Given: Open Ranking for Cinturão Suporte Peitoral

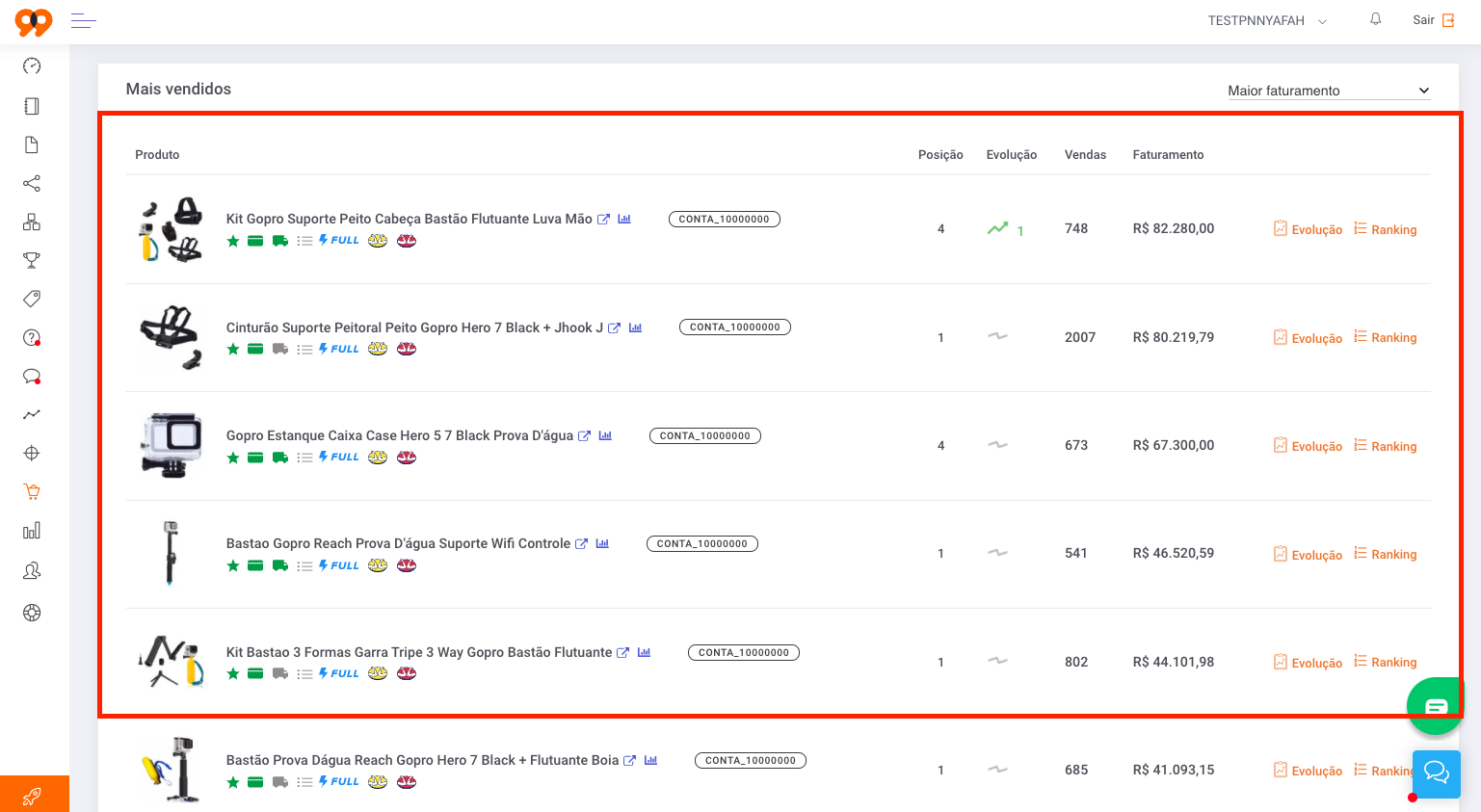Looking at the screenshot, I should 1385,337.
